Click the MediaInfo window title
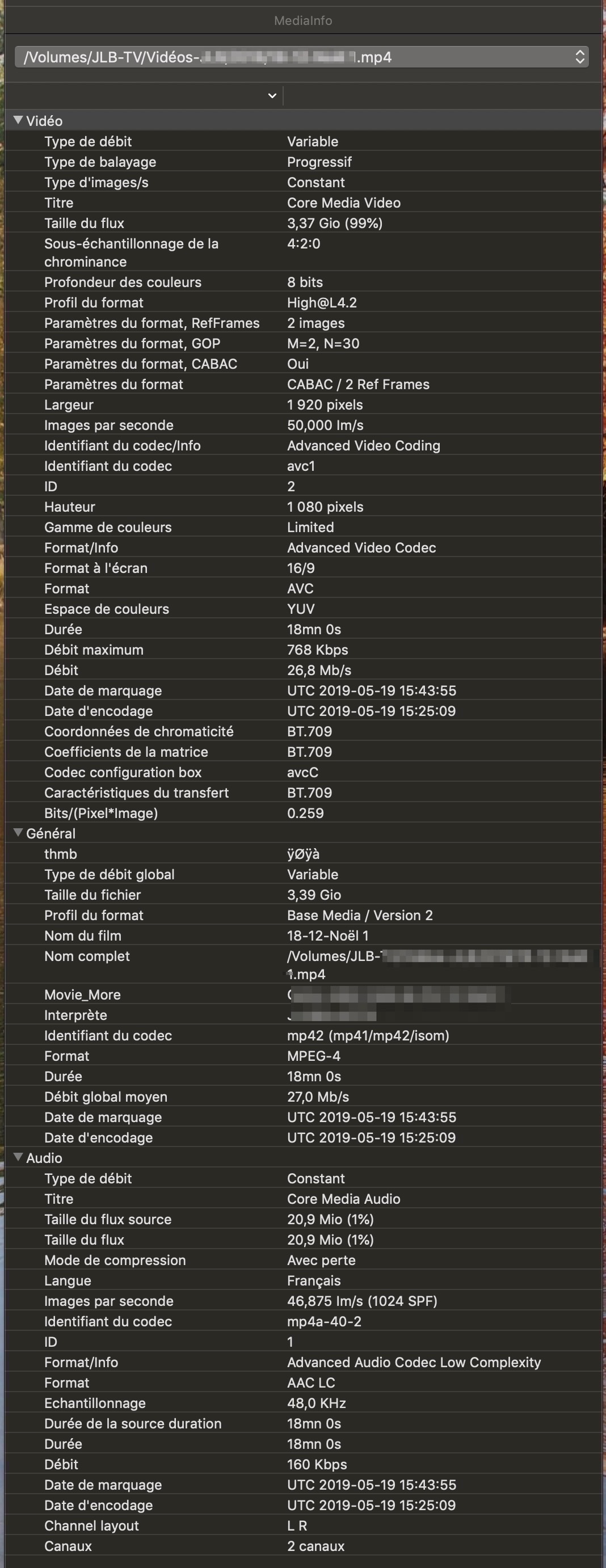The width and height of the screenshot is (606, 1568). (x=302, y=20)
